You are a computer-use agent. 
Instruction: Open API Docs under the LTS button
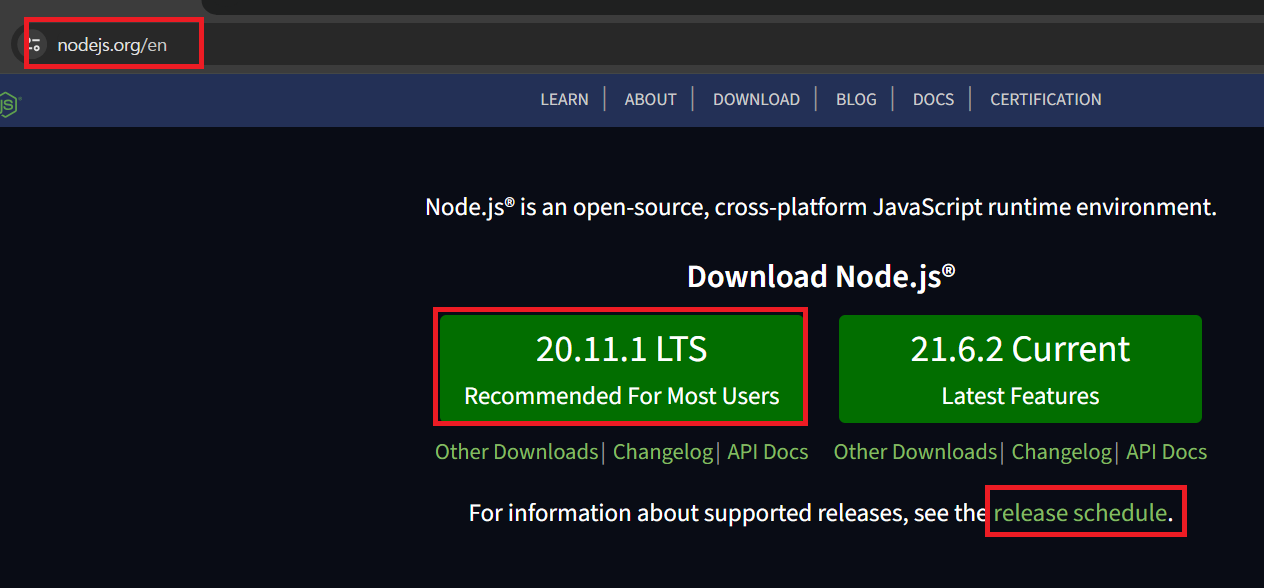click(768, 452)
